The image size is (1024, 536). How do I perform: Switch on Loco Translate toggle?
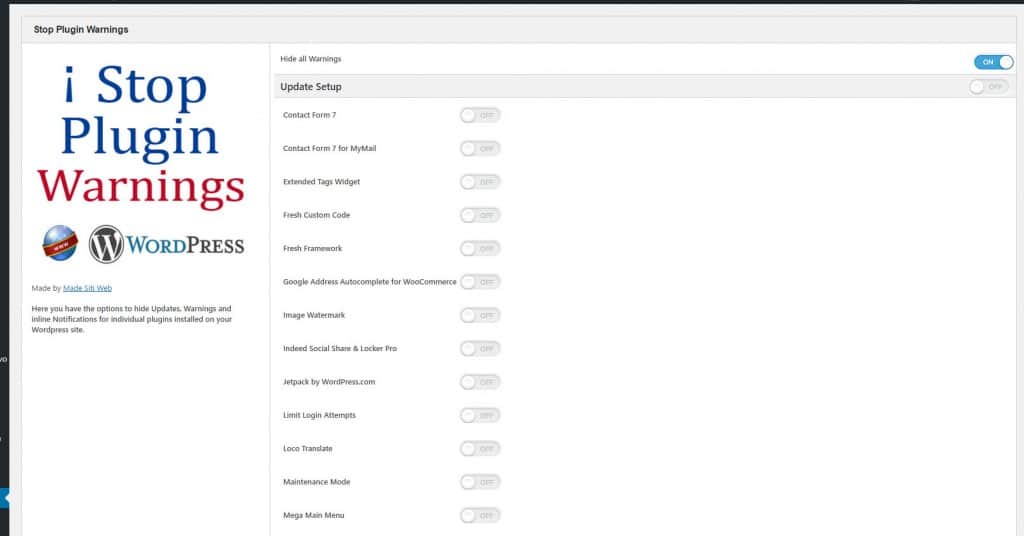(480, 449)
